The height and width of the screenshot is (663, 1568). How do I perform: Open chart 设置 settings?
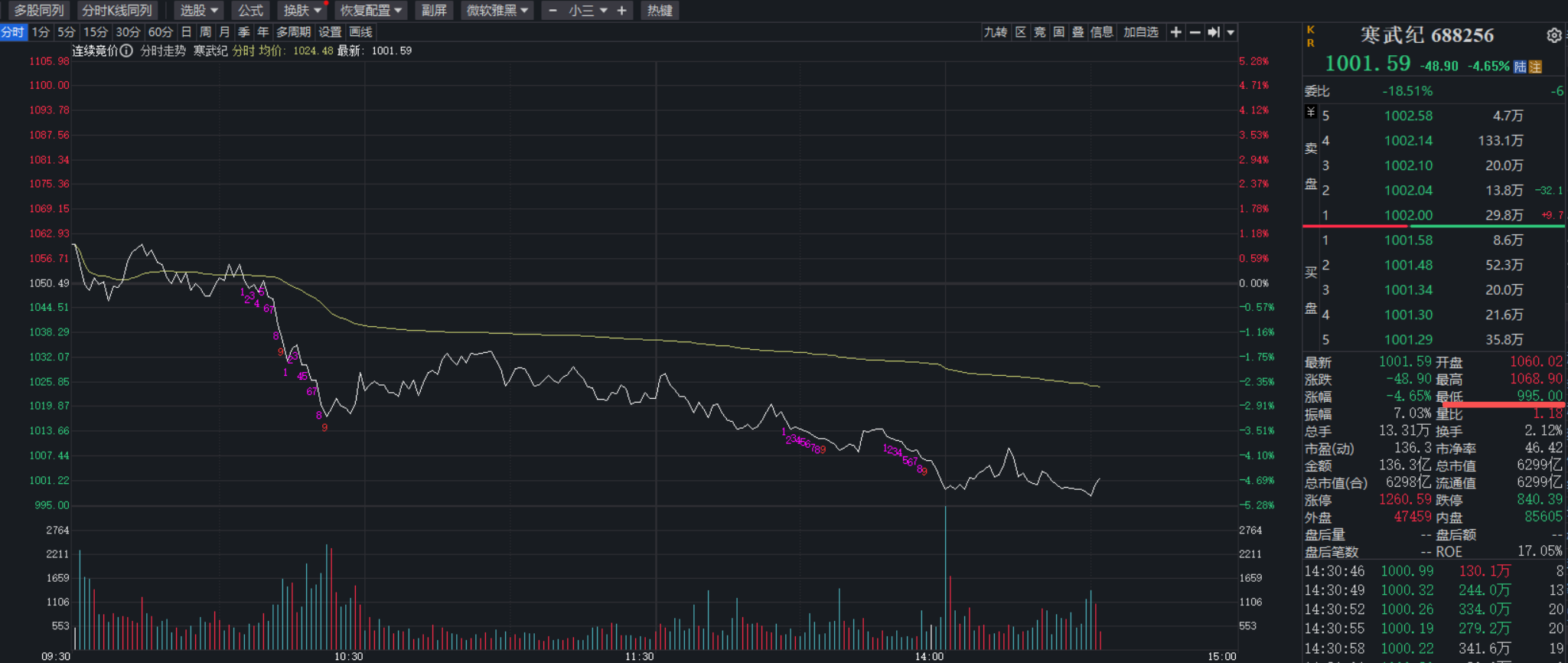[330, 32]
